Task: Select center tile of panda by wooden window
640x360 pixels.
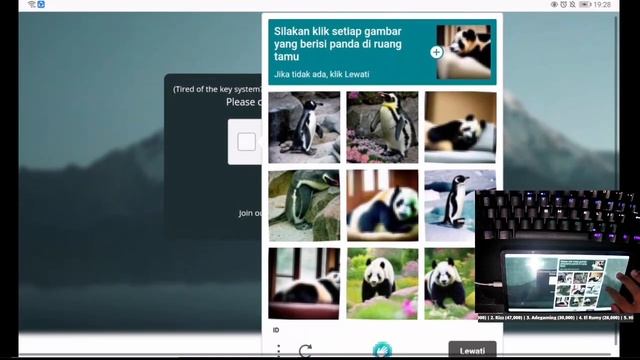Action: click(382, 205)
